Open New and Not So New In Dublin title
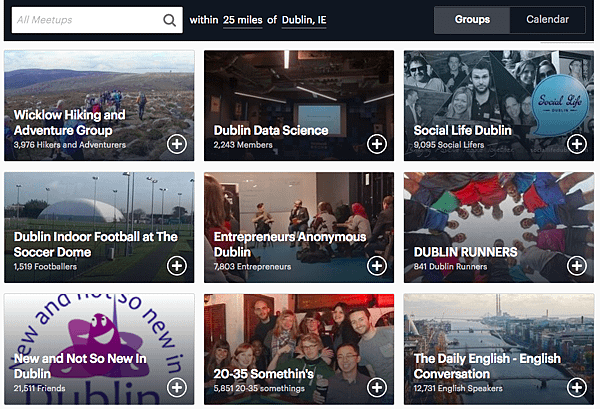600x409 pixels. [x=80, y=366]
